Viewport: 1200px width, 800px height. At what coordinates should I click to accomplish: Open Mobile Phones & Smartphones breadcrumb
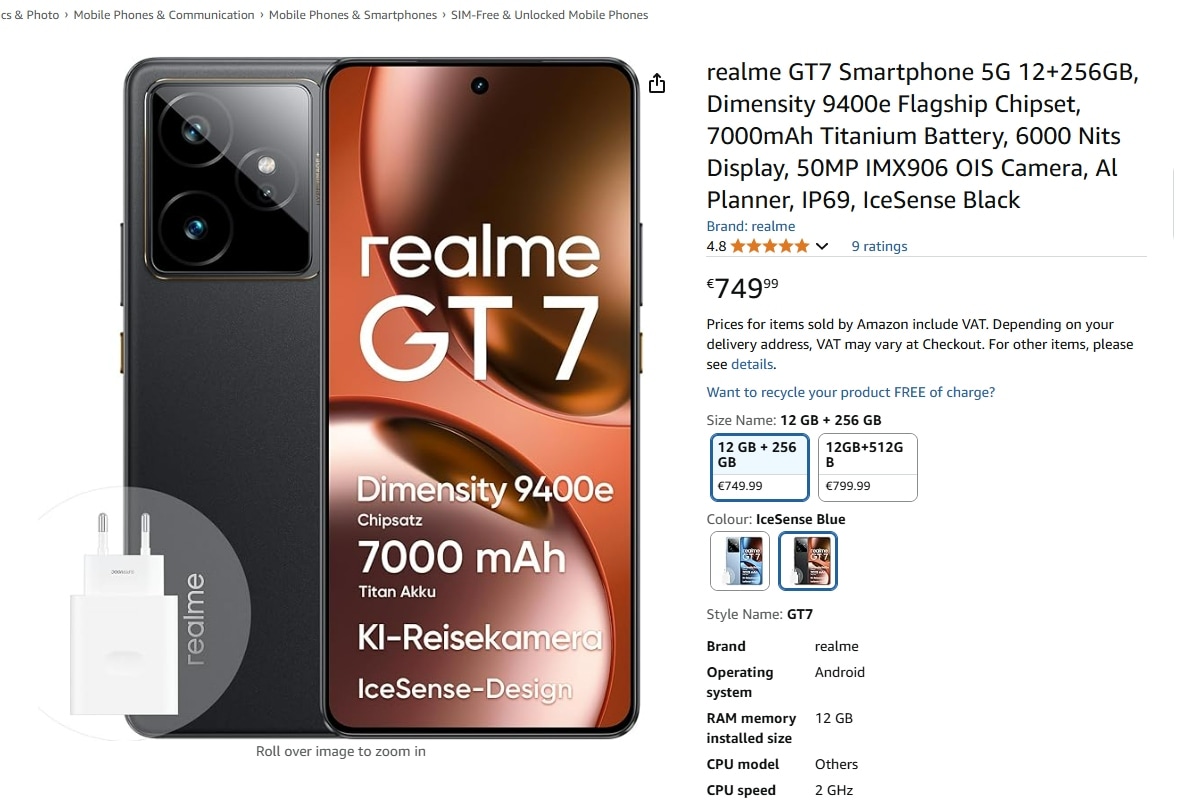[x=353, y=15]
